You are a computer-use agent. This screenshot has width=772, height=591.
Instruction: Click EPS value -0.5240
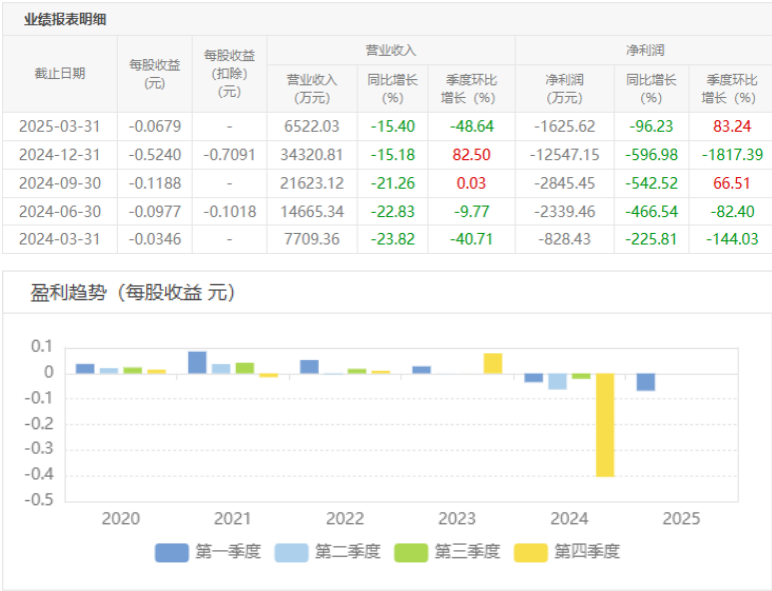coord(155,155)
